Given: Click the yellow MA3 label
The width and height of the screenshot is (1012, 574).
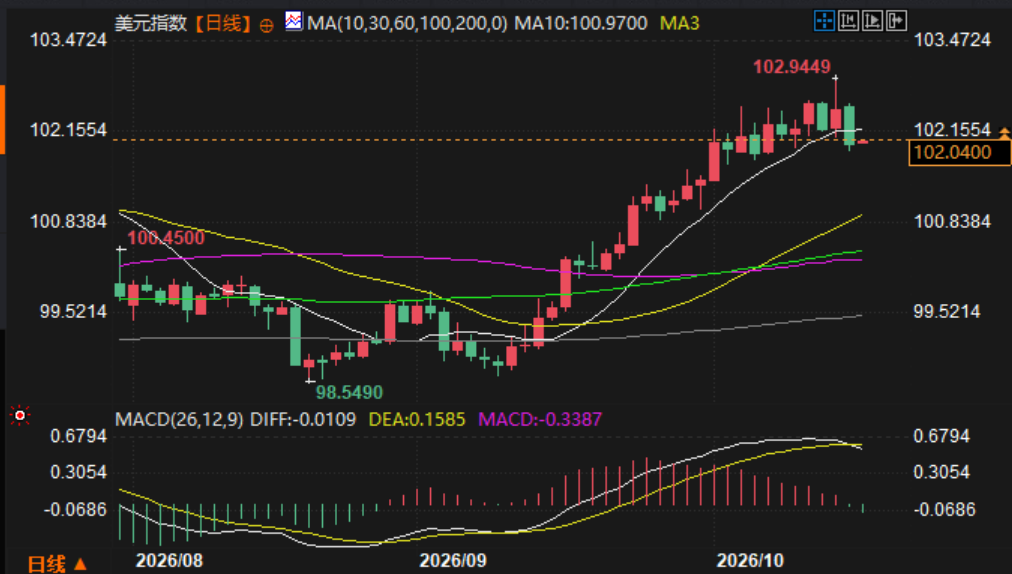Looking at the screenshot, I should pyautogui.click(x=680, y=24).
